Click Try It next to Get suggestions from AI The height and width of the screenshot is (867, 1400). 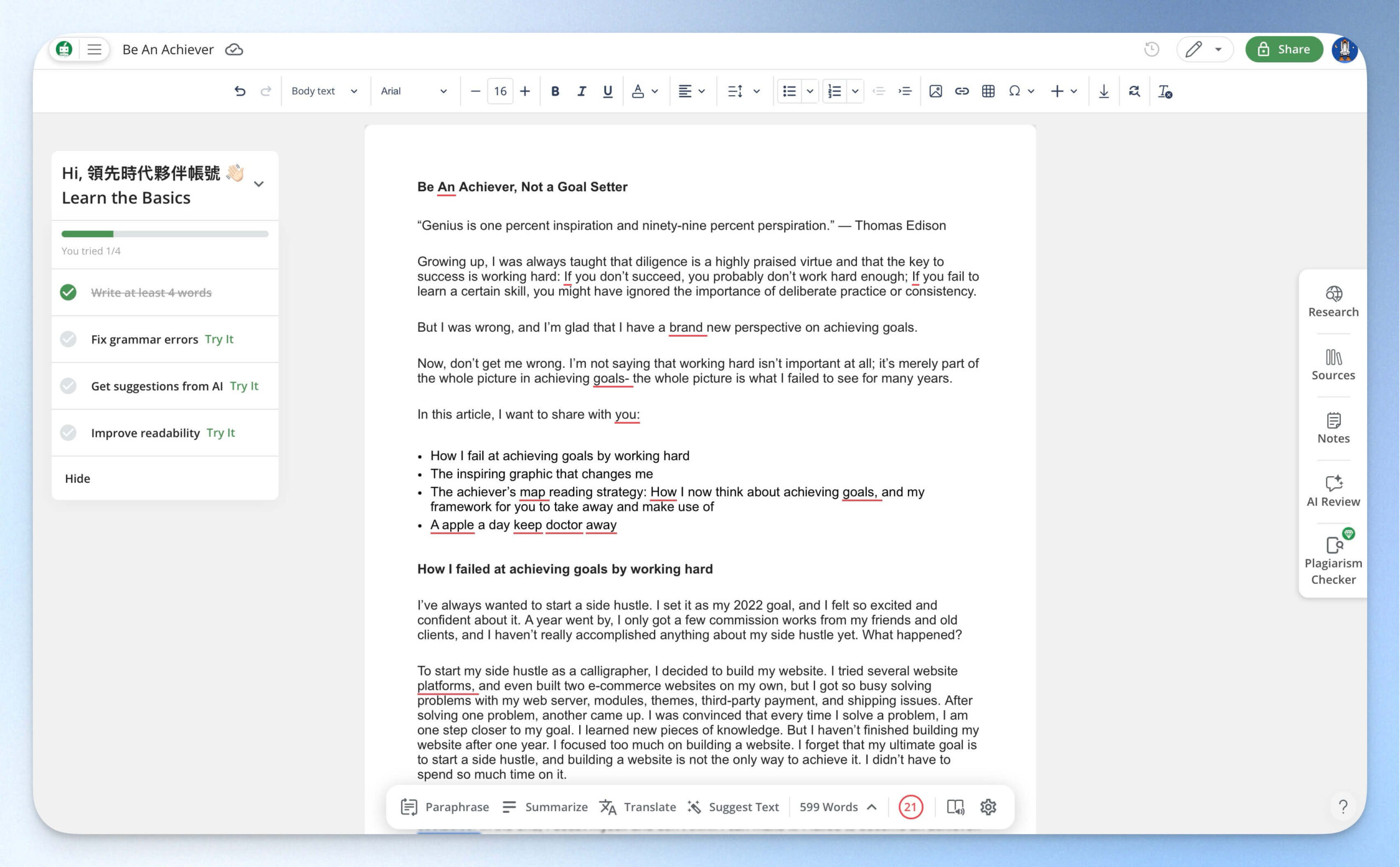tap(244, 386)
